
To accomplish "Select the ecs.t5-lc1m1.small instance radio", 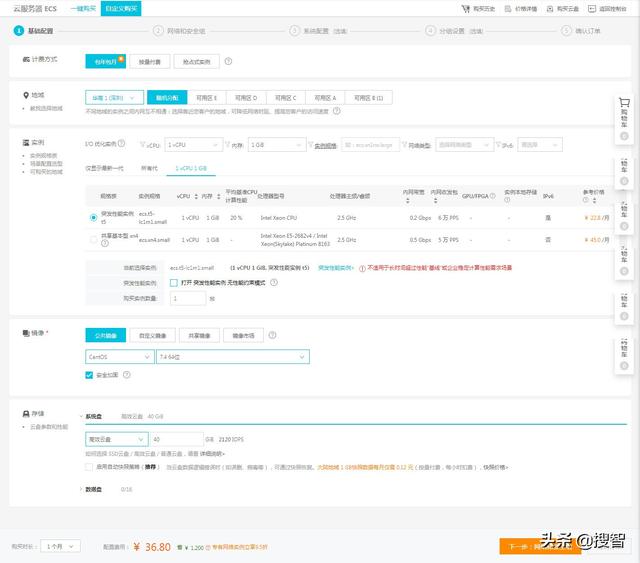I will (93, 218).
